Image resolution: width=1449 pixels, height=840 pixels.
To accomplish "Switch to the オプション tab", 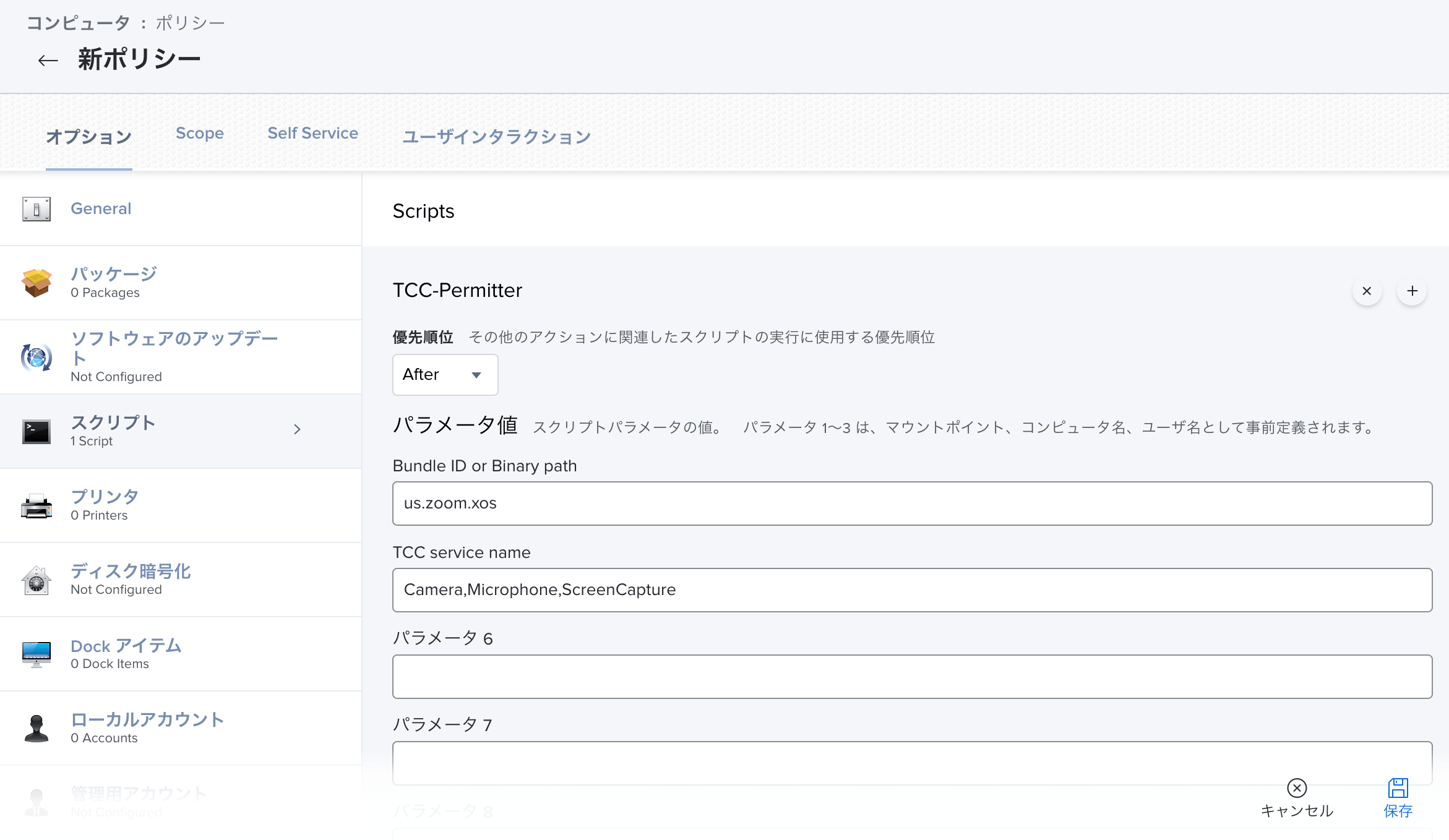I will click(88, 136).
